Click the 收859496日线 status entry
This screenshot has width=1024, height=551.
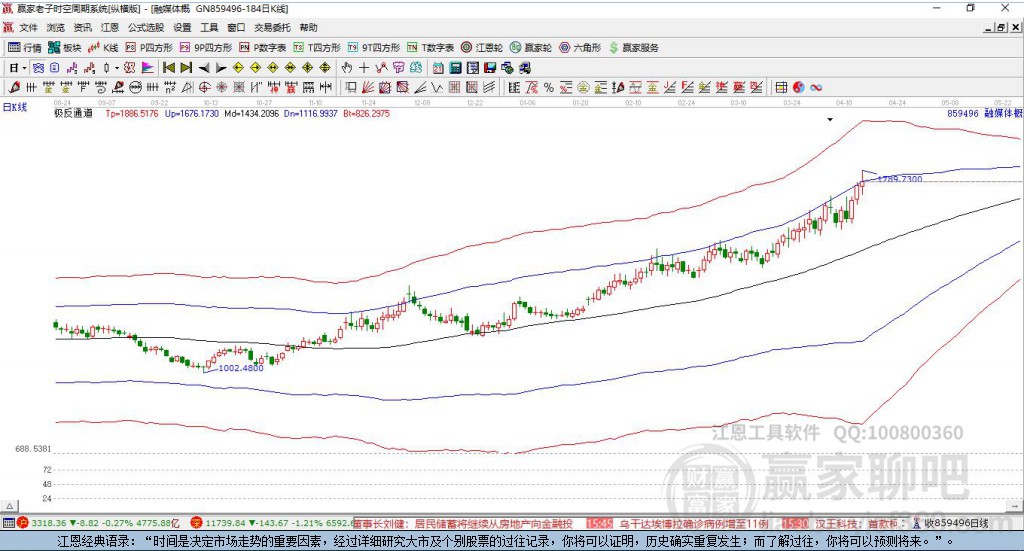(x=955, y=523)
